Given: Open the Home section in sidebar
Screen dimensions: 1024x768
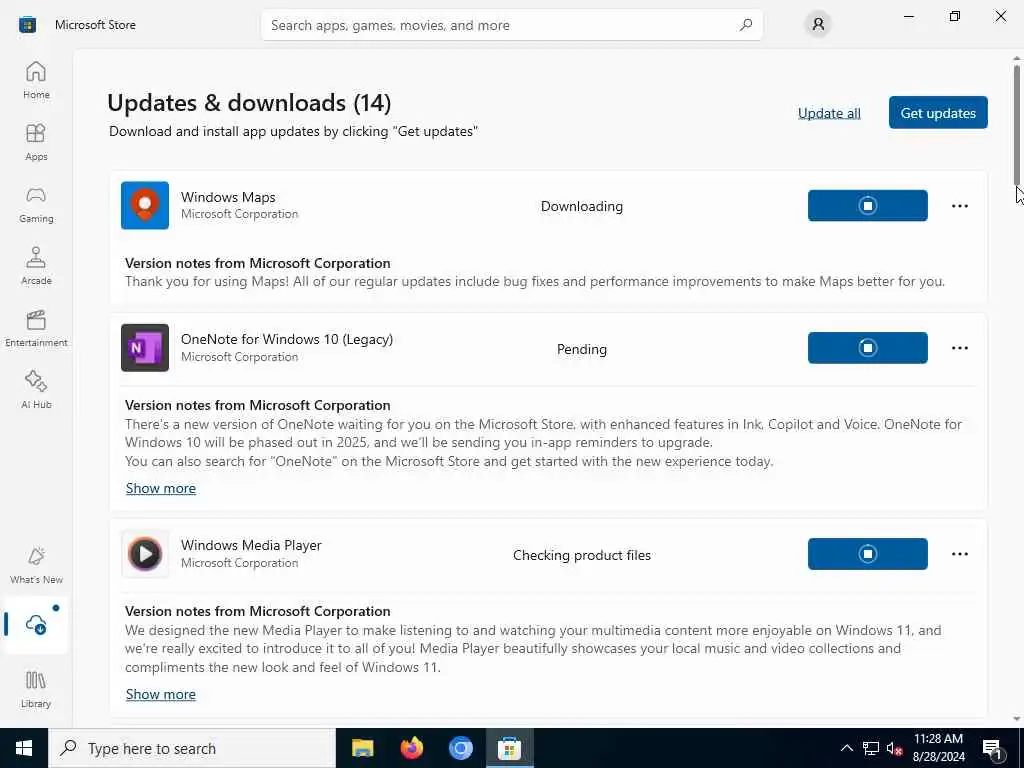Looking at the screenshot, I should 36,80.
